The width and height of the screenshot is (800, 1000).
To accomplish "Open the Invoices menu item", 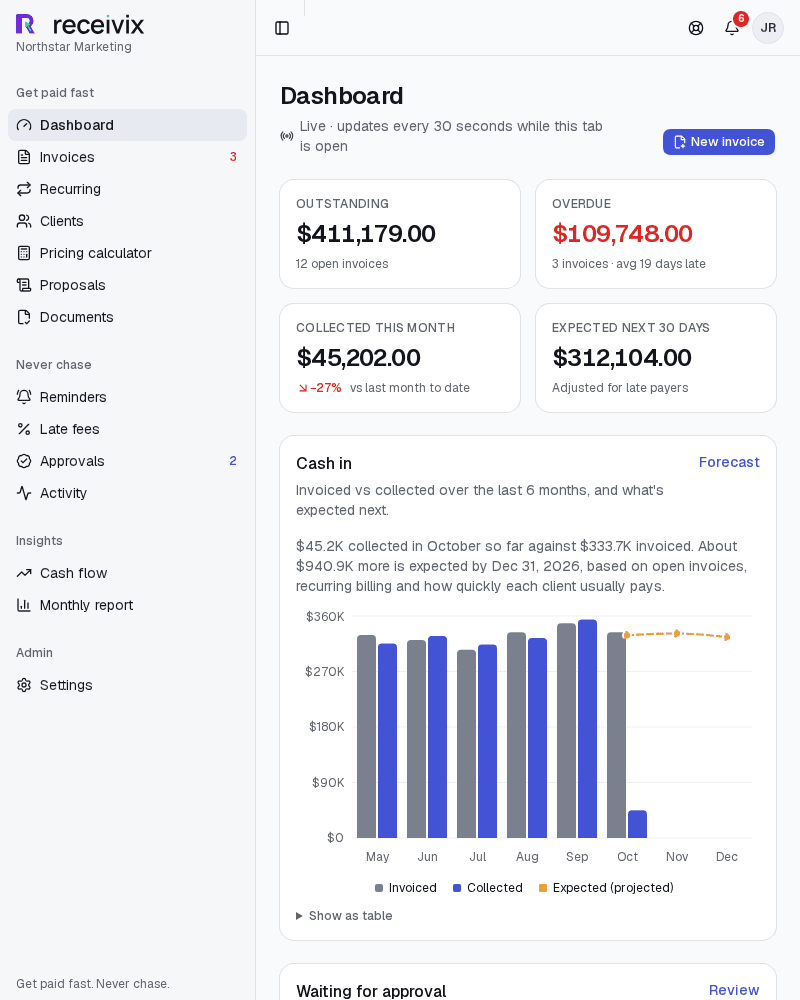I will click(x=127, y=157).
